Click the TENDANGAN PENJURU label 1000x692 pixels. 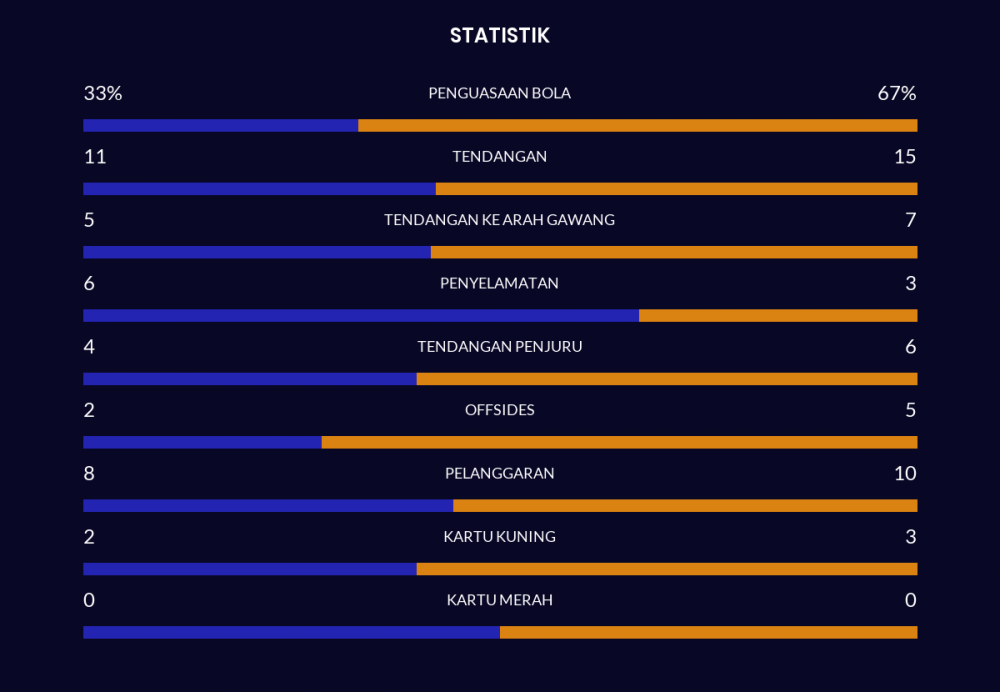(x=499, y=347)
